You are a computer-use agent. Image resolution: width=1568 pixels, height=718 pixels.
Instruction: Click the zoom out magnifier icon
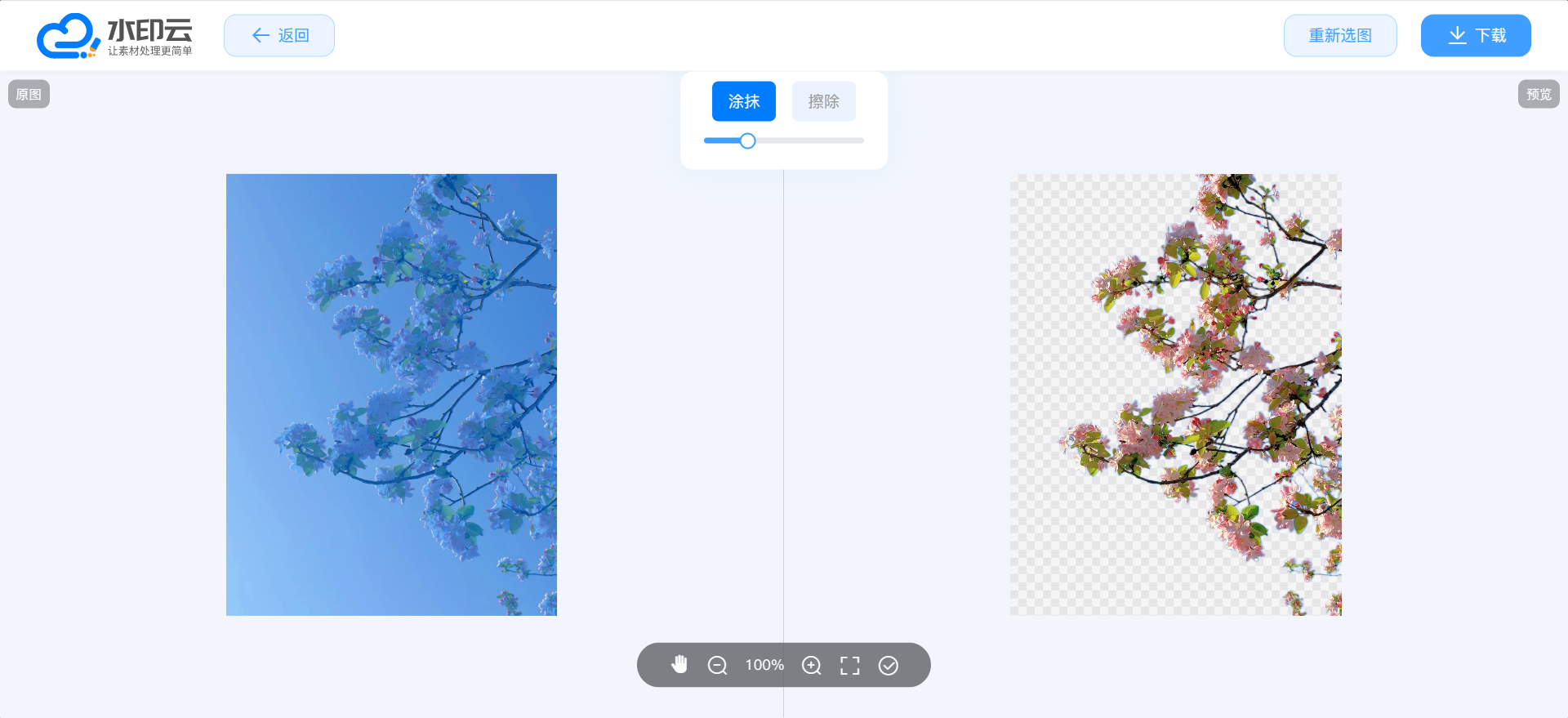coord(717,666)
